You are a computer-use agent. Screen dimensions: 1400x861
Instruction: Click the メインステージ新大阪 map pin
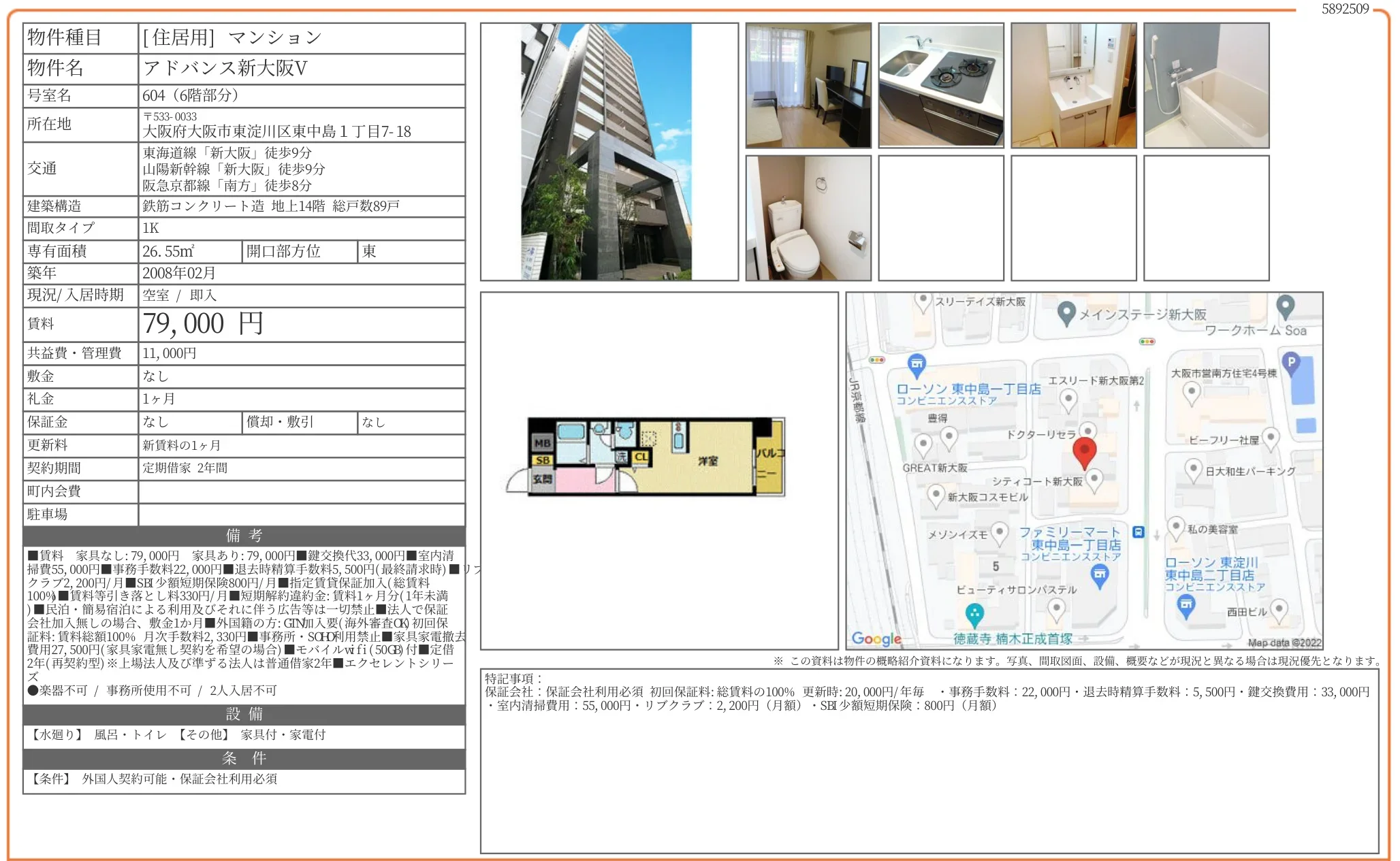pos(1066,312)
